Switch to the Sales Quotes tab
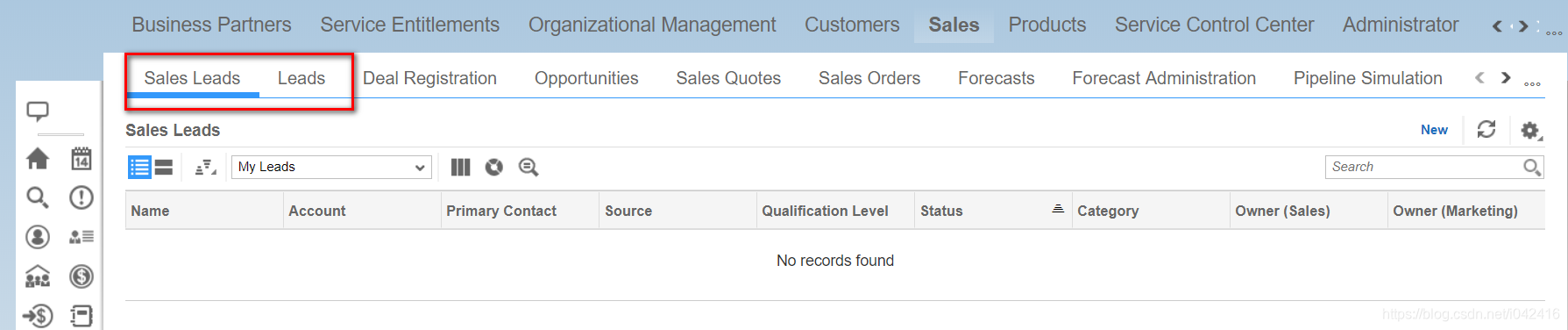Image resolution: width=1568 pixels, height=330 pixels. (728, 78)
